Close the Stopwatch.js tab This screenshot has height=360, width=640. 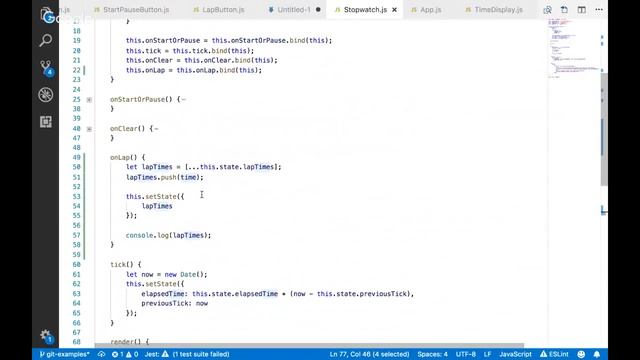point(394,10)
